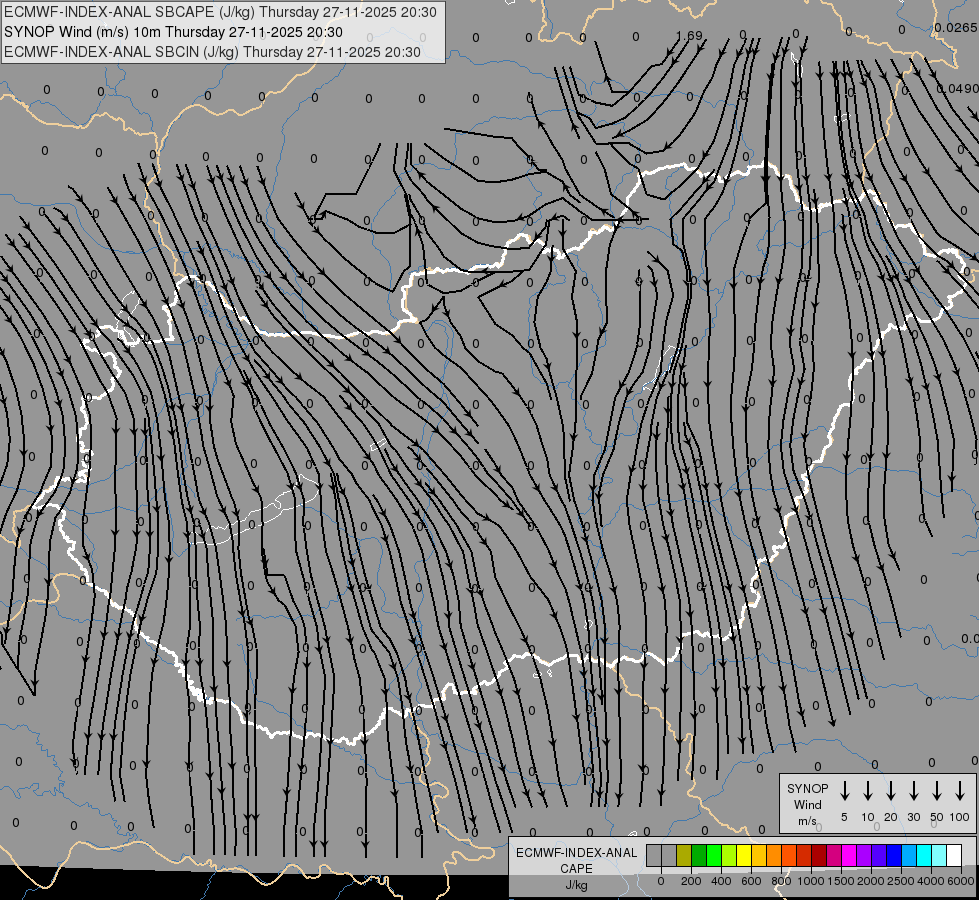This screenshot has width=979, height=900.
Task: Click the J/kg unit in color legend
Action: [x=576, y=885]
